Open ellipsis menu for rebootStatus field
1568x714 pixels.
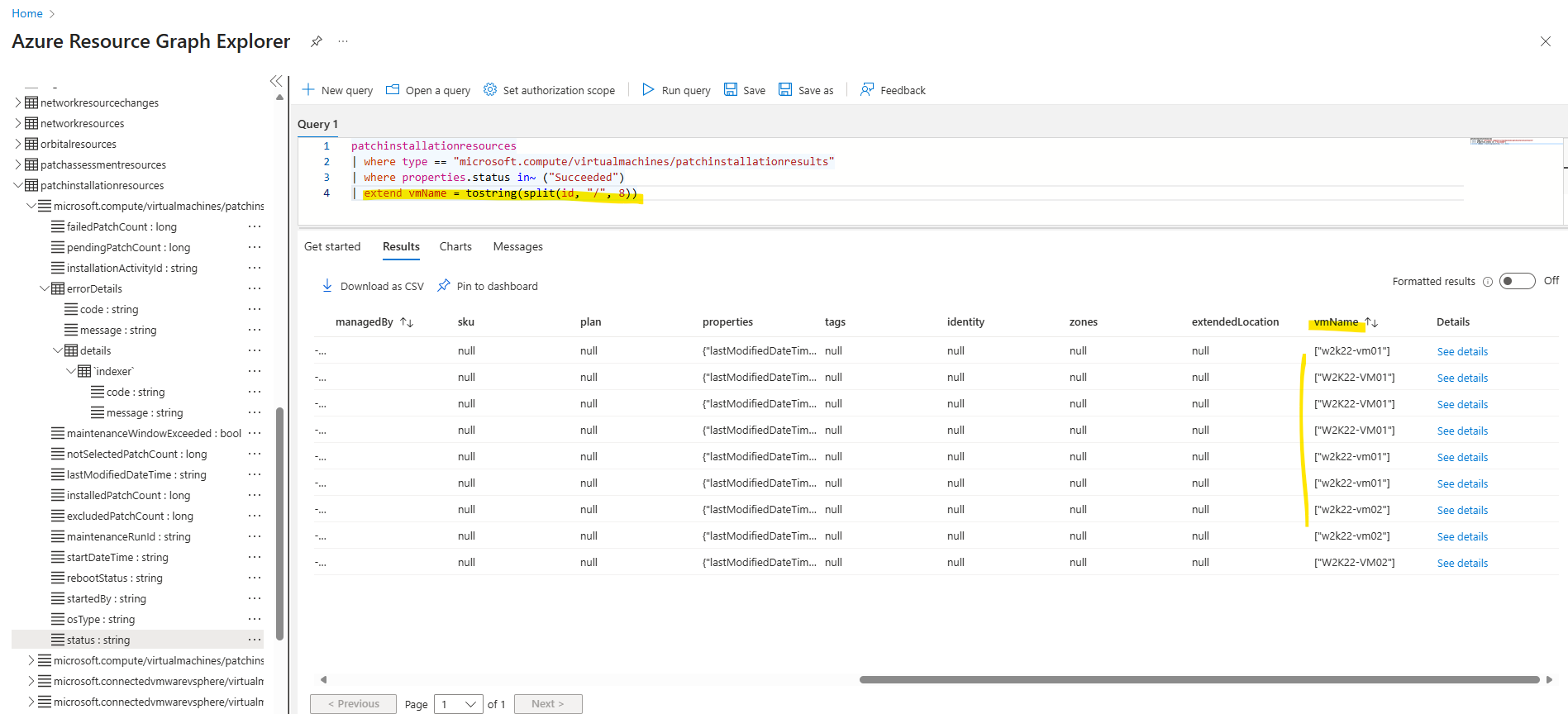tap(255, 578)
